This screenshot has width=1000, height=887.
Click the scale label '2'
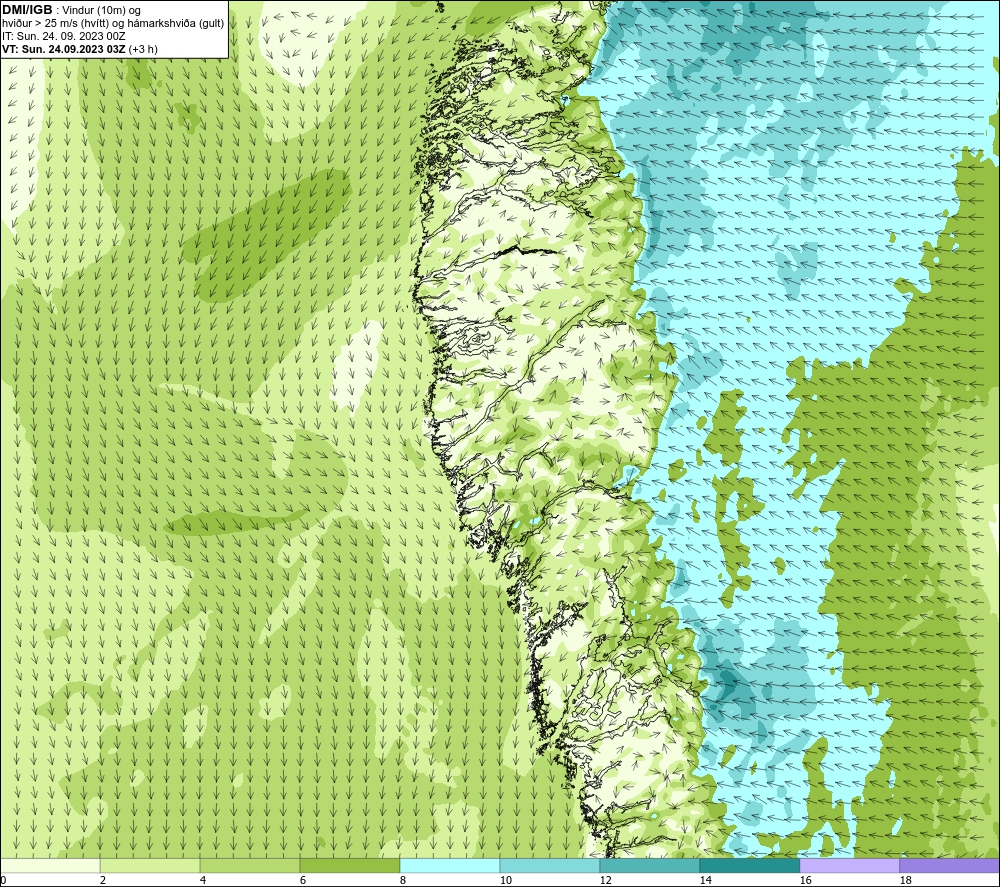pos(103,880)
